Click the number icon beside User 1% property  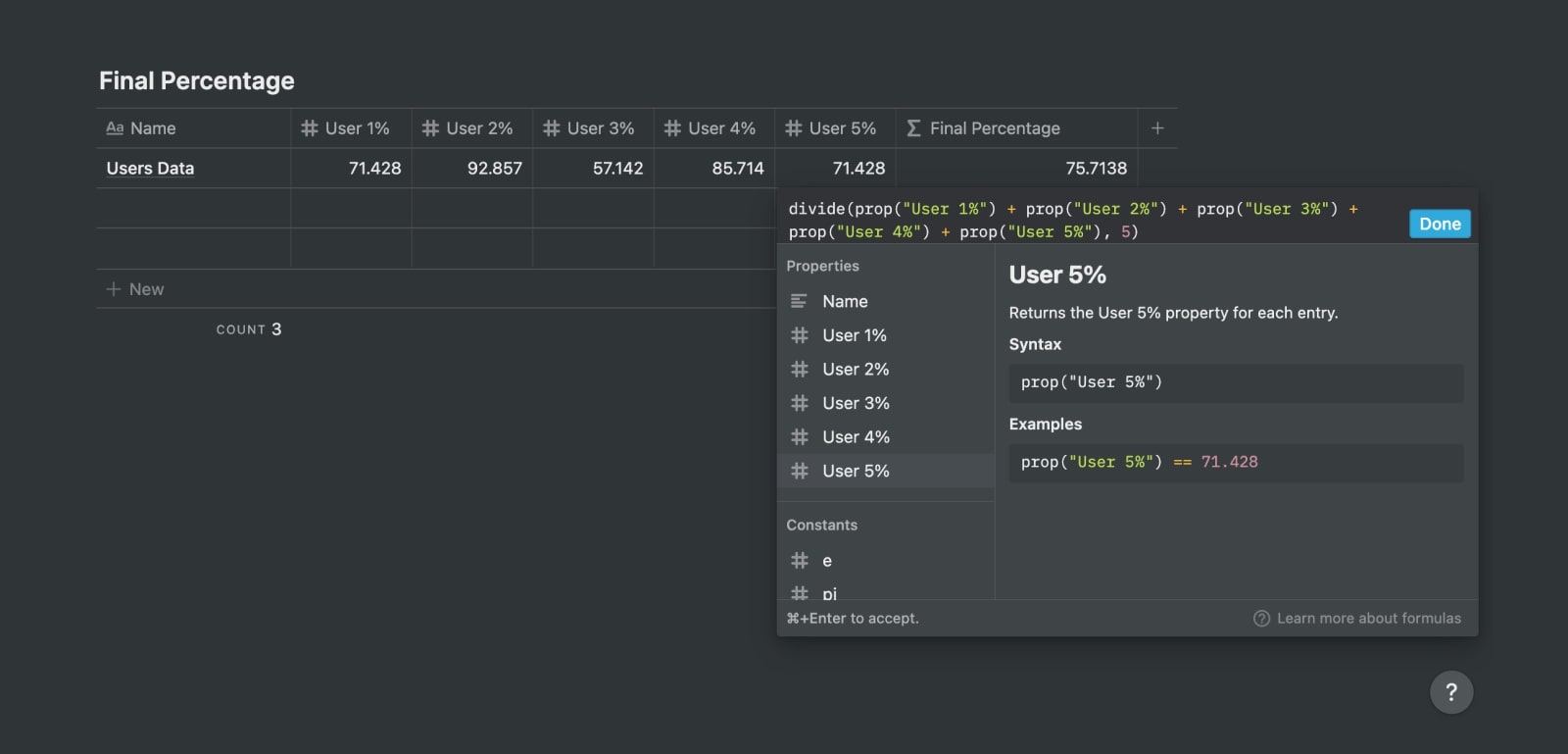[x=800, y=335]
